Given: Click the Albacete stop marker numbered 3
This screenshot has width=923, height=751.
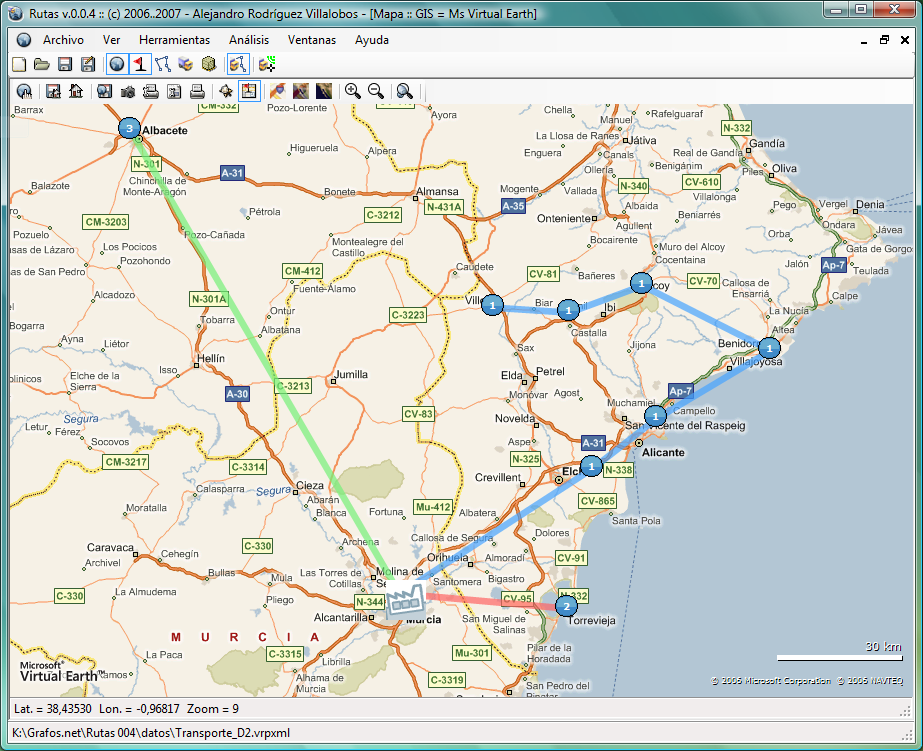Looking at the screenshot, I should 128,128.
